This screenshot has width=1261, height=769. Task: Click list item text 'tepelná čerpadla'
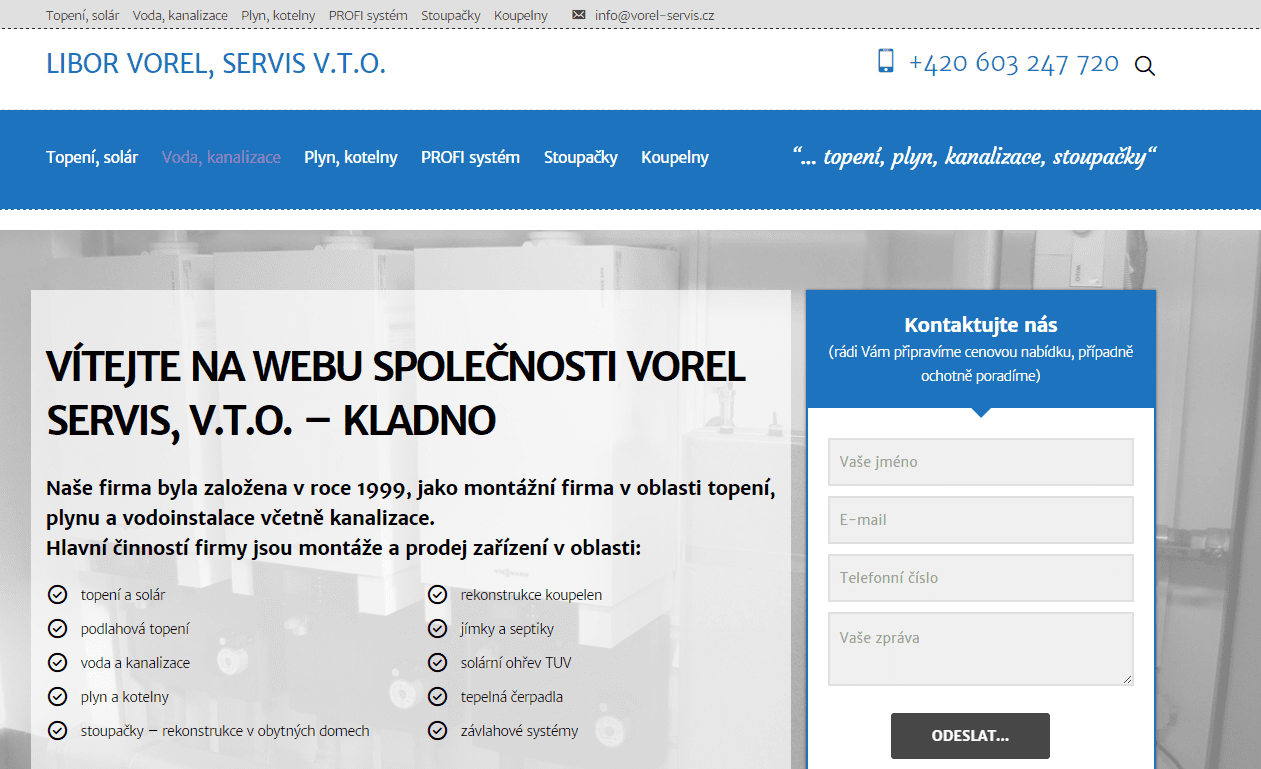coord(513,697)
